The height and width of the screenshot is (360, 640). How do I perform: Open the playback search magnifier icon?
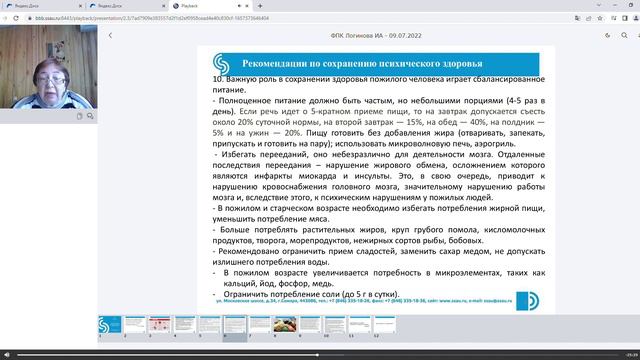point(624,36)
